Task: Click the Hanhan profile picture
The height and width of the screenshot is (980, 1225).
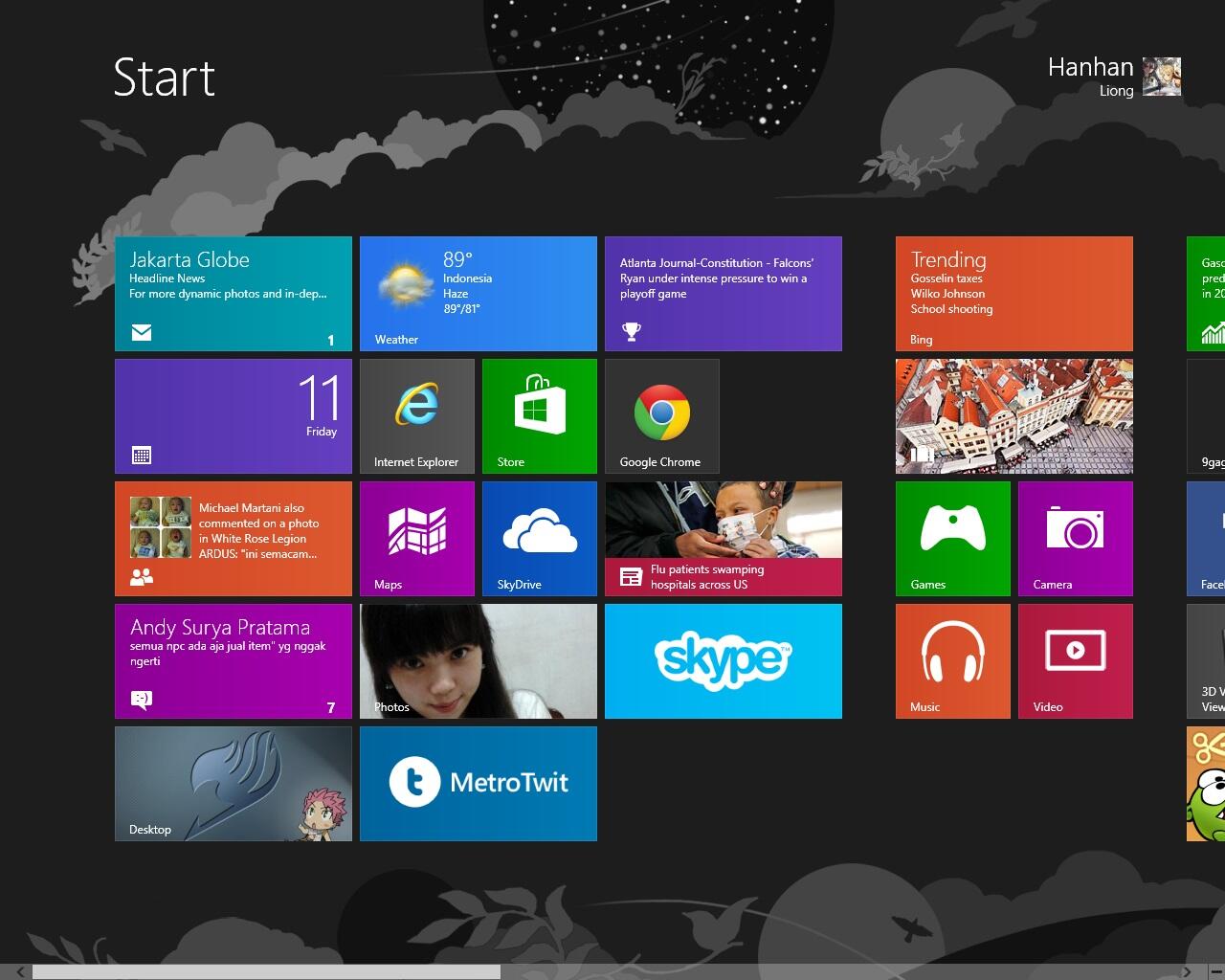Action: pyautogui.click(x=1162, y=77)
